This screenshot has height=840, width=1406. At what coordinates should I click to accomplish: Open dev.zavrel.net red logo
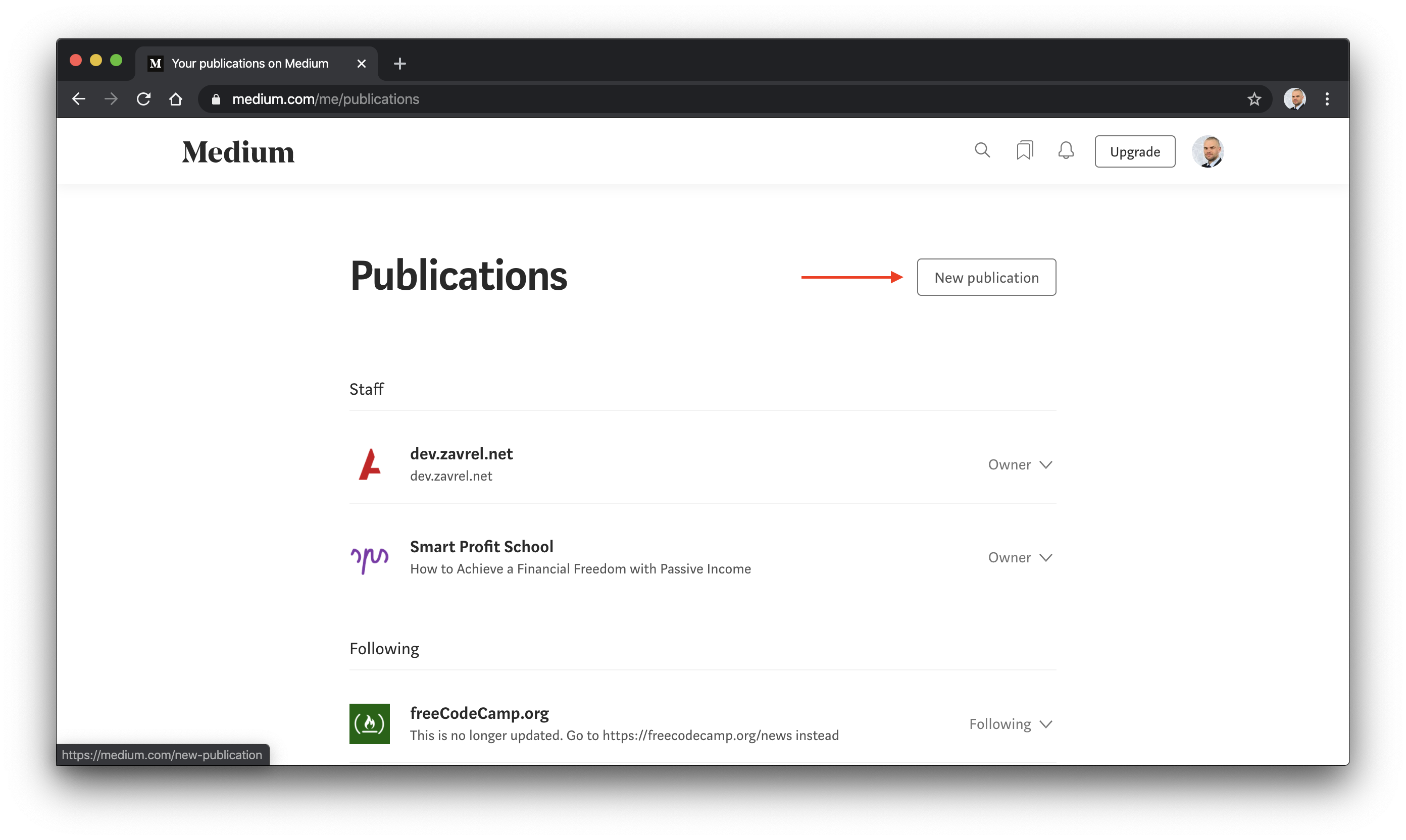pyautogui.click(x=369, y=463)
